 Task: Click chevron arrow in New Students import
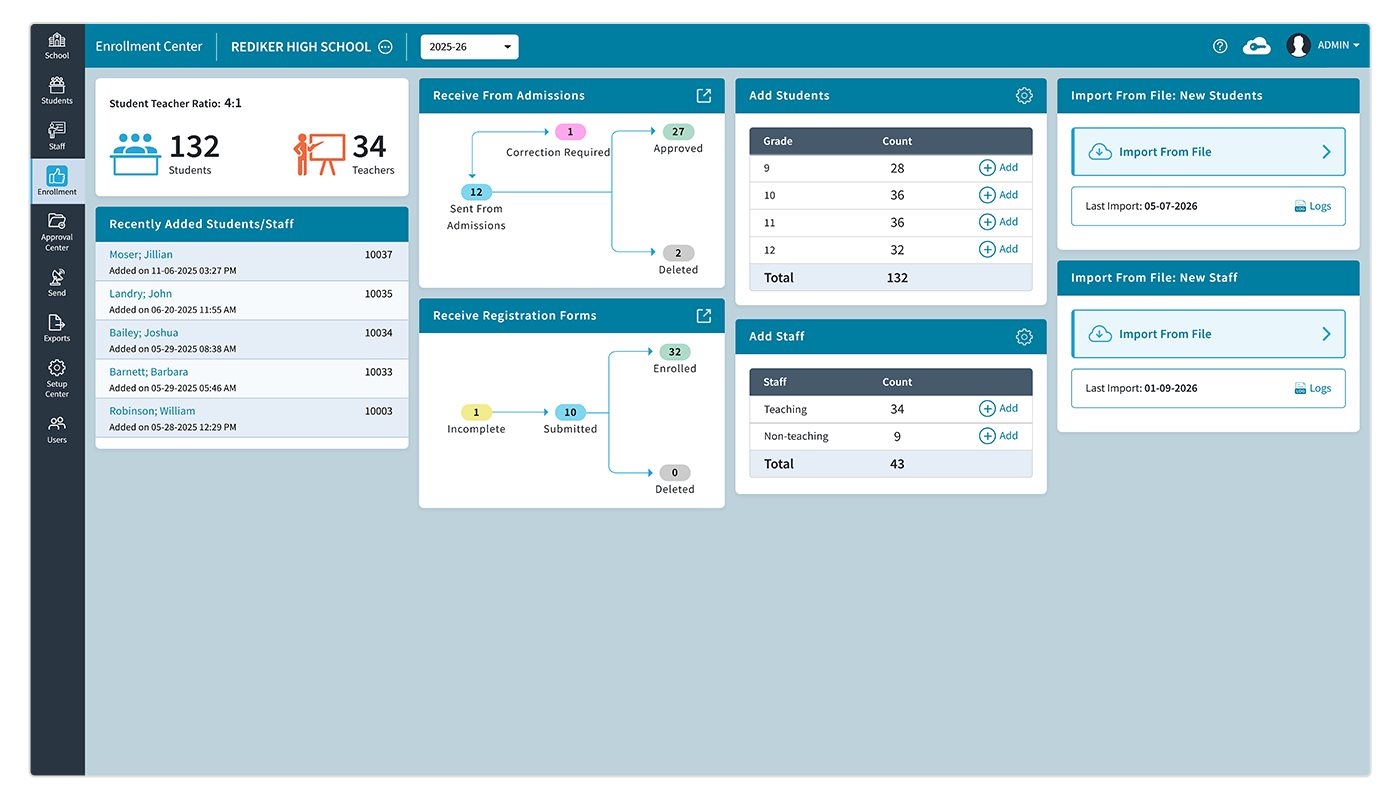[x=1326, y=152]
